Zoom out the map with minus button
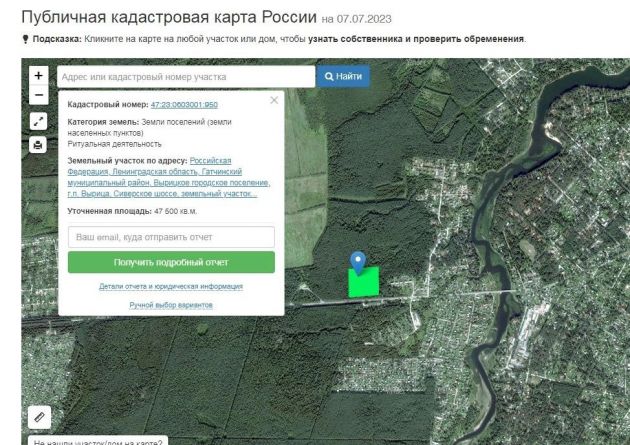Screen dimensions: 630x445 (39, 95)
